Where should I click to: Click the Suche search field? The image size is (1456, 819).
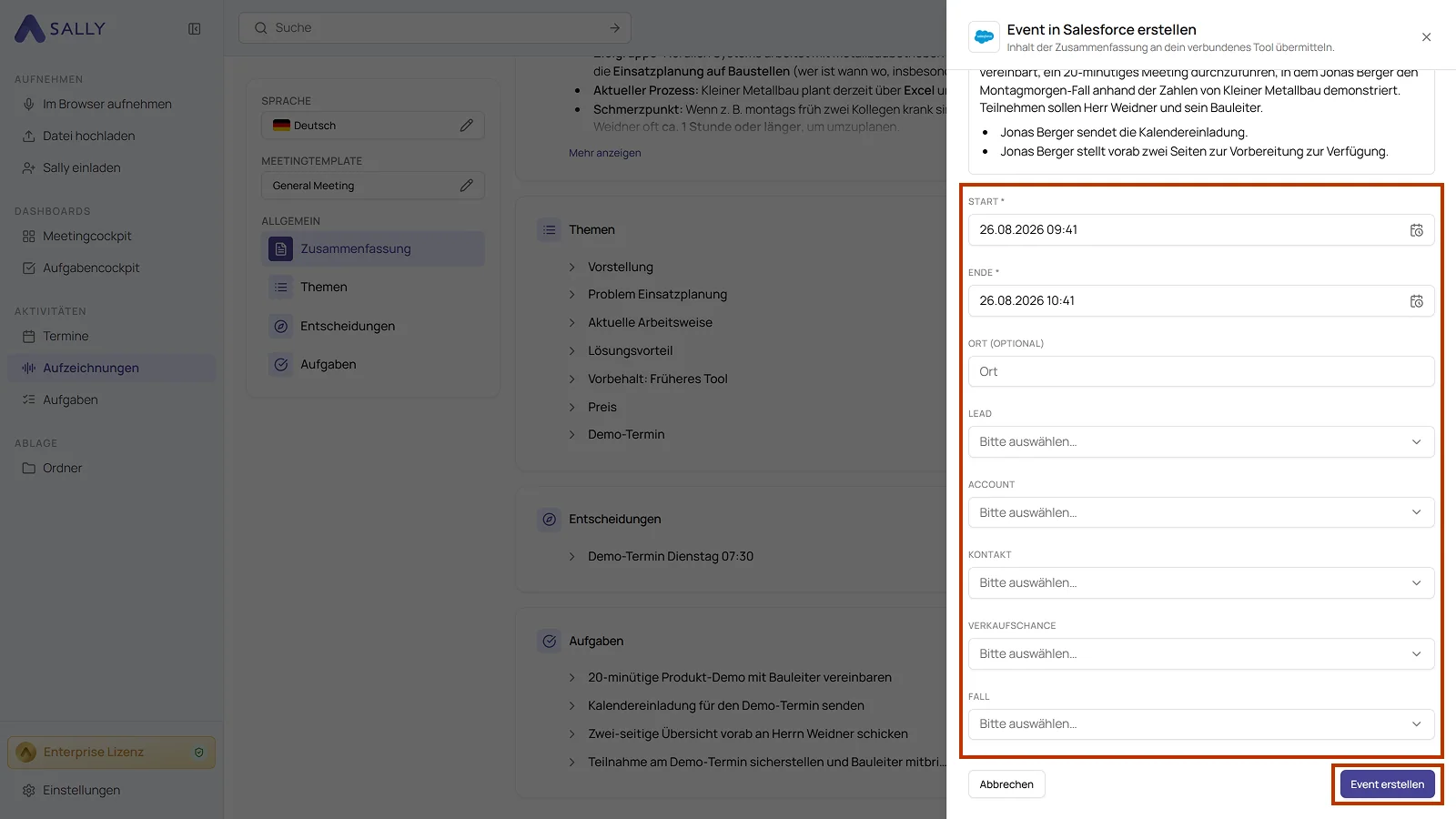click(x=435, y=28)
